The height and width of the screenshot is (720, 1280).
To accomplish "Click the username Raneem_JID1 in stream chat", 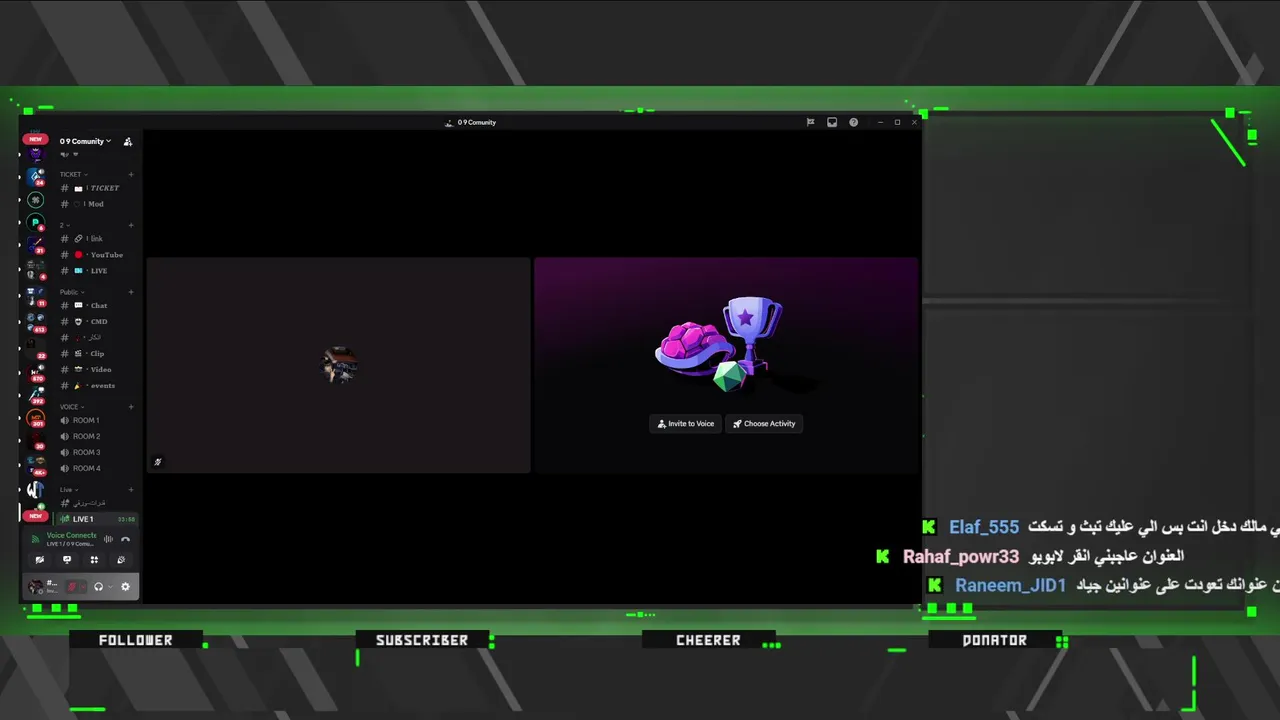I will pyautogui.click(x=1010, y=585).
